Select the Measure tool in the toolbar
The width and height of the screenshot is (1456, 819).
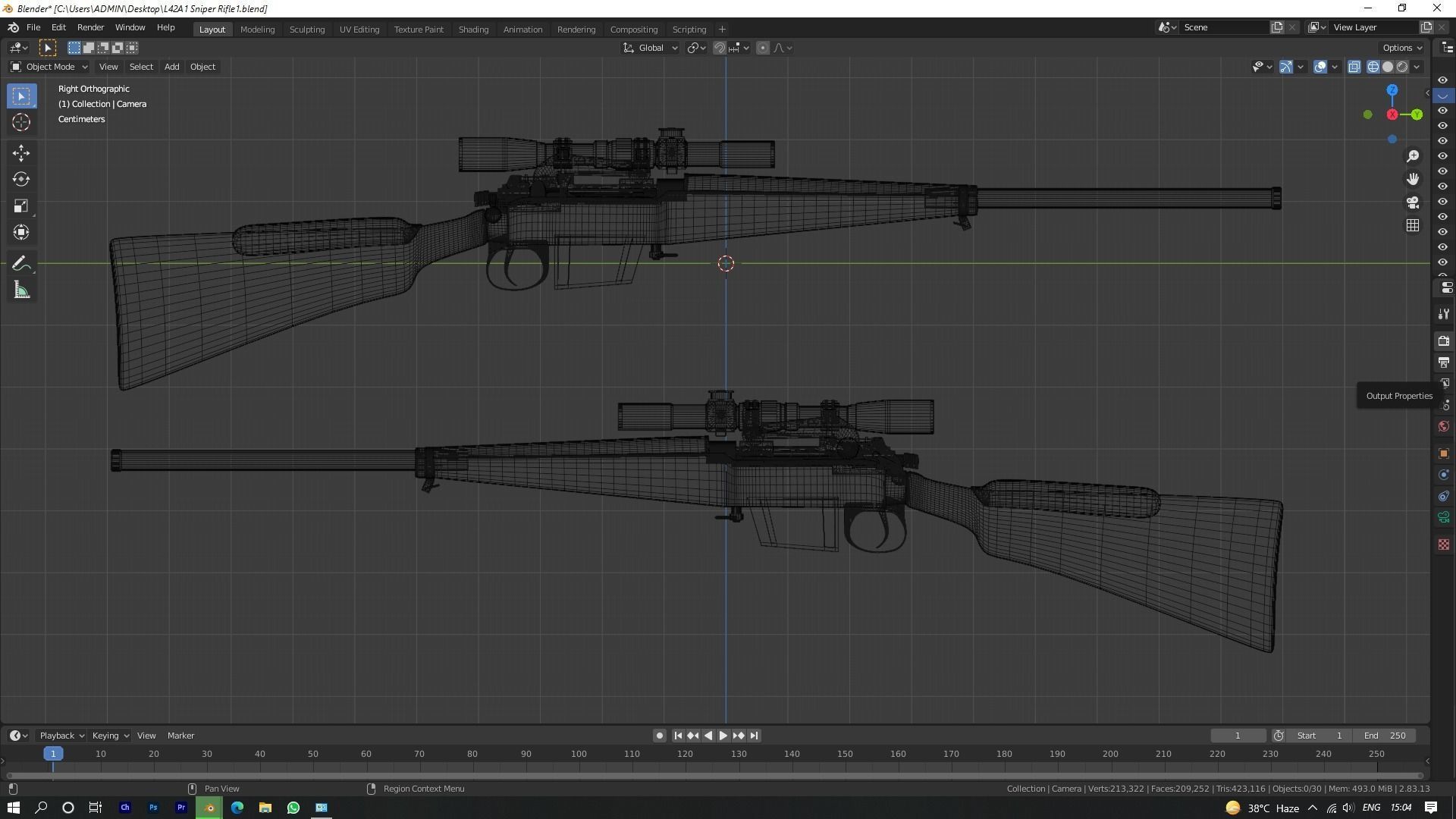point(21,289)
